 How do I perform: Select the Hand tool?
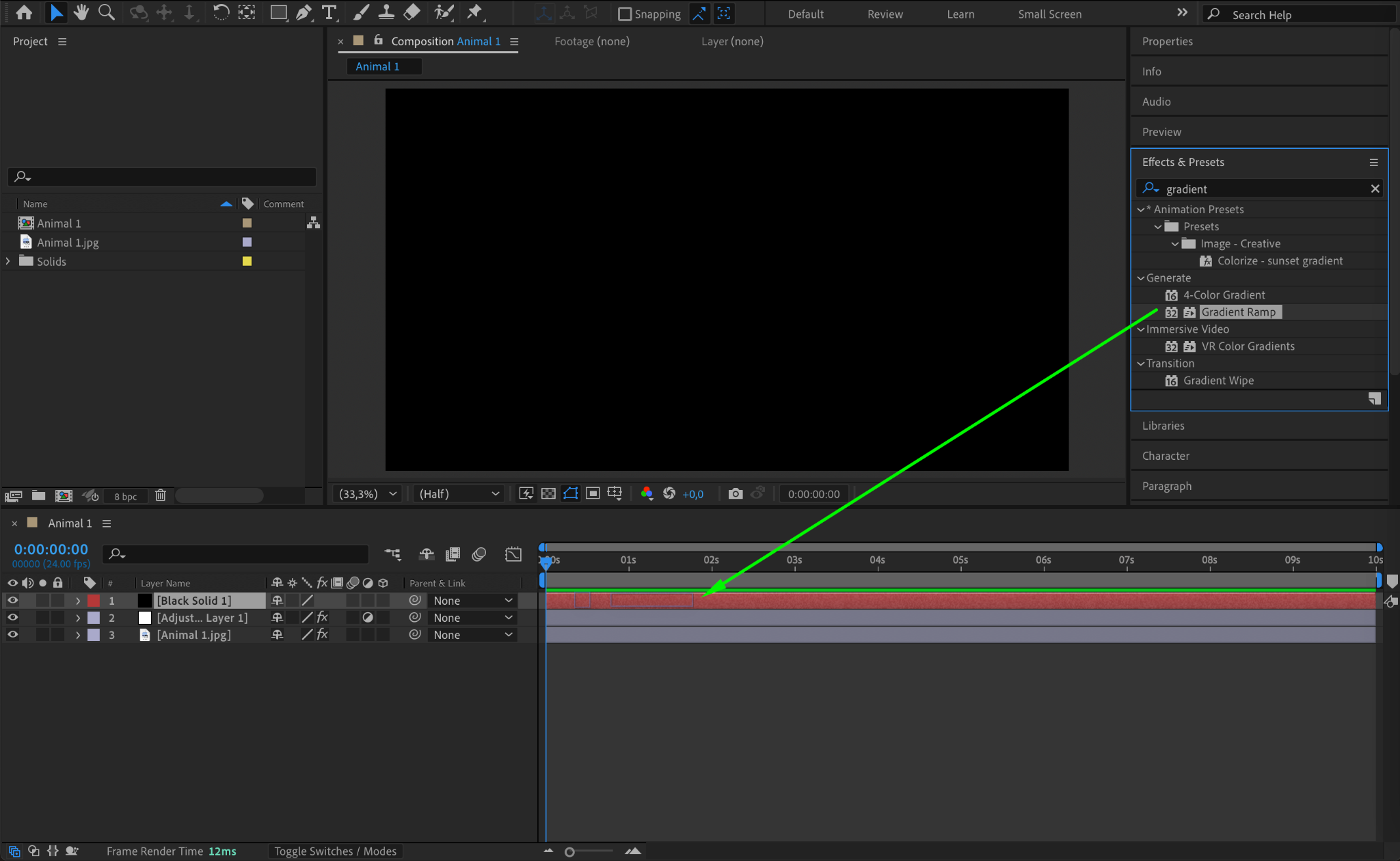pos(81,12)
